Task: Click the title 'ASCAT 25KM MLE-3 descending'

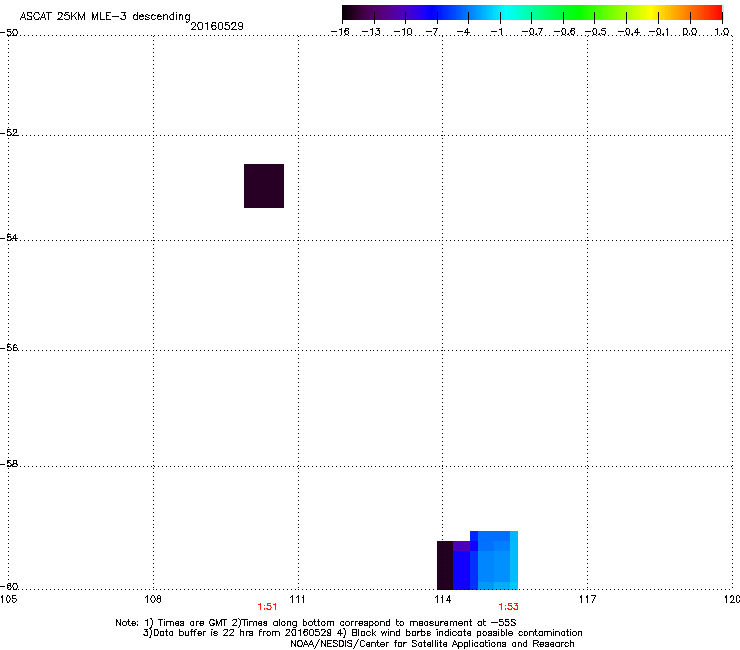Action: (105, 17)
